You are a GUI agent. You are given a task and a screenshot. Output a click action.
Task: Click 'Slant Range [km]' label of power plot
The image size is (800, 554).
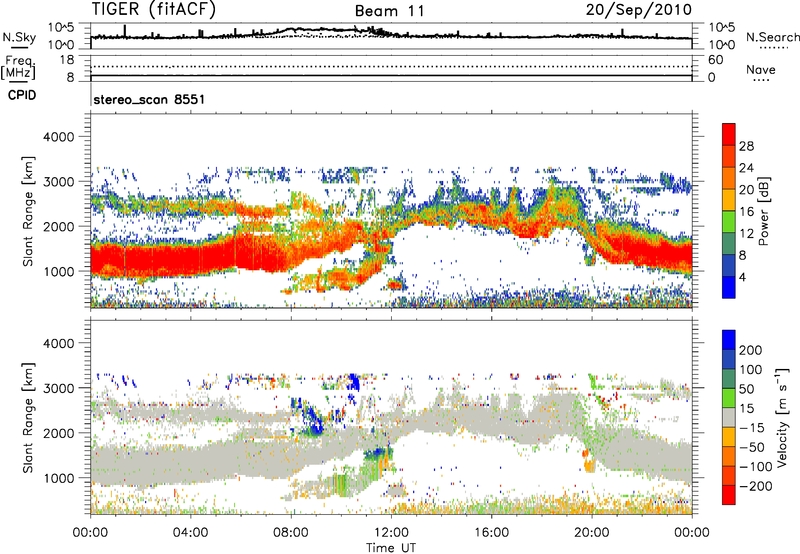(28, 211)
